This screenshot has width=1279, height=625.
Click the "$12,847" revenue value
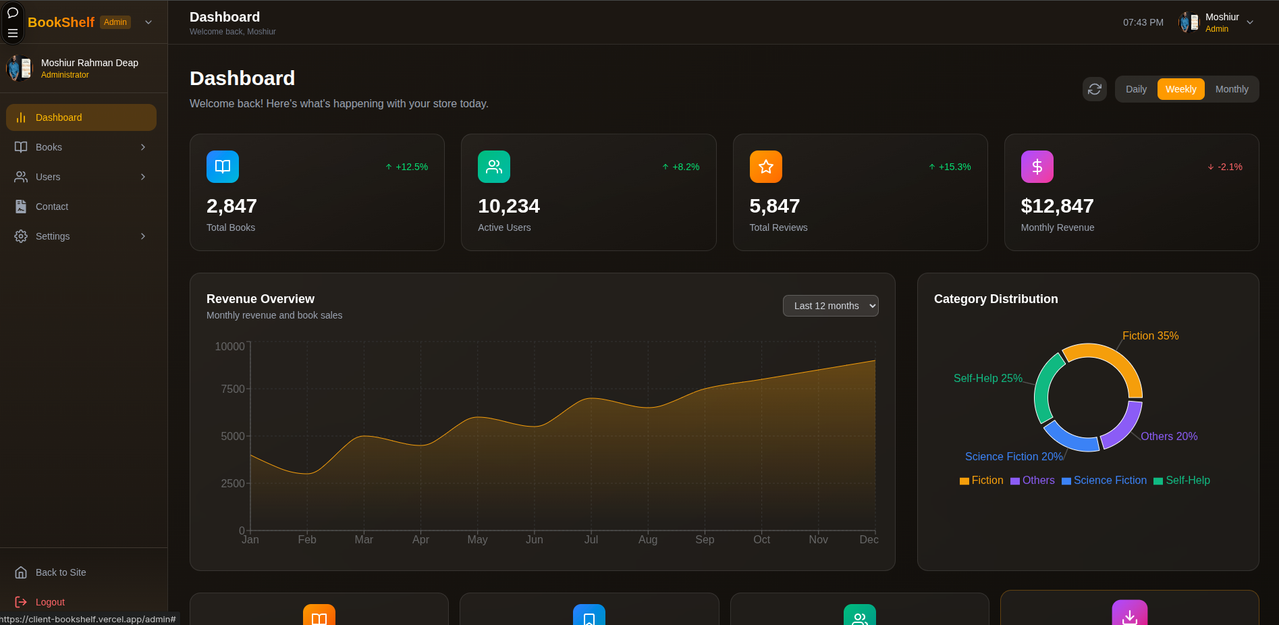point(1057,206)
